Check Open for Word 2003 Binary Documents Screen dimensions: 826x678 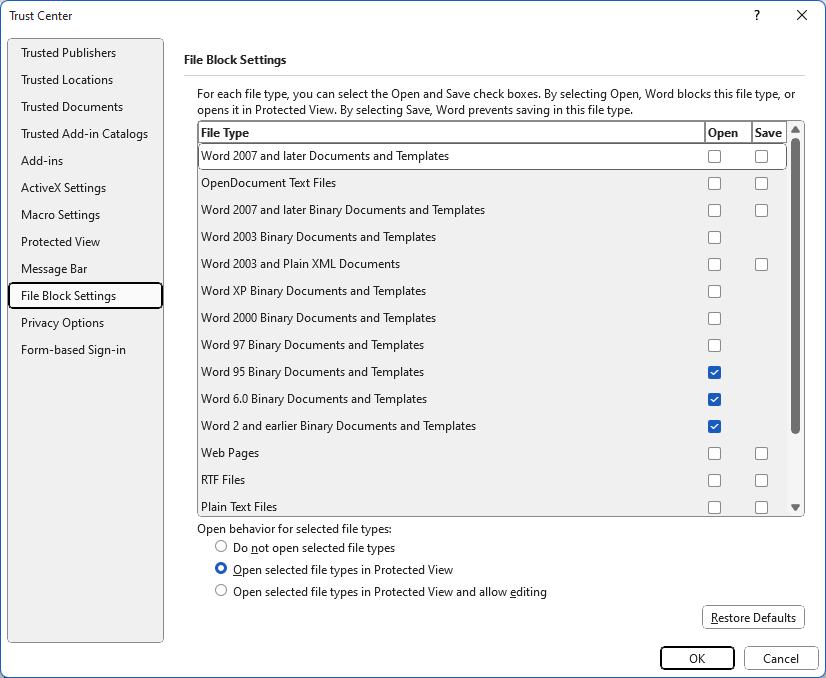click(714, 238)
